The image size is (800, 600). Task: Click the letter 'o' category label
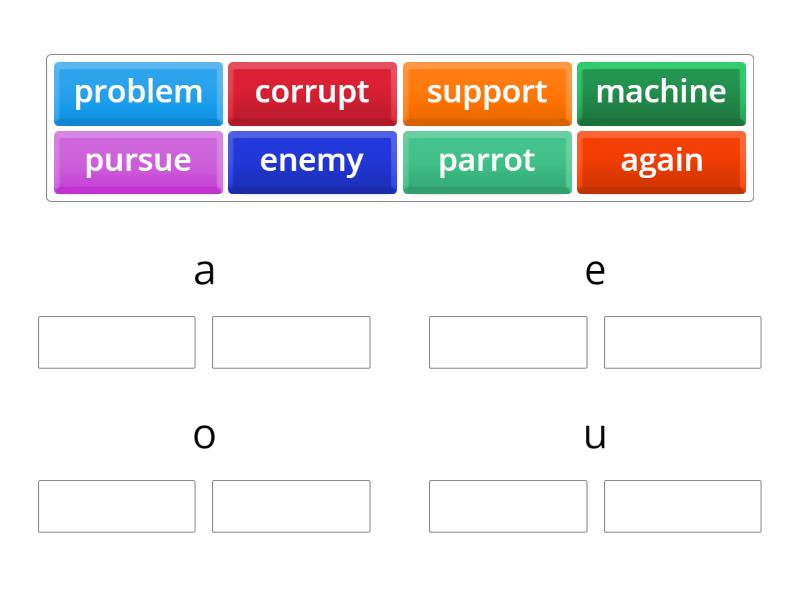(204, 434)
